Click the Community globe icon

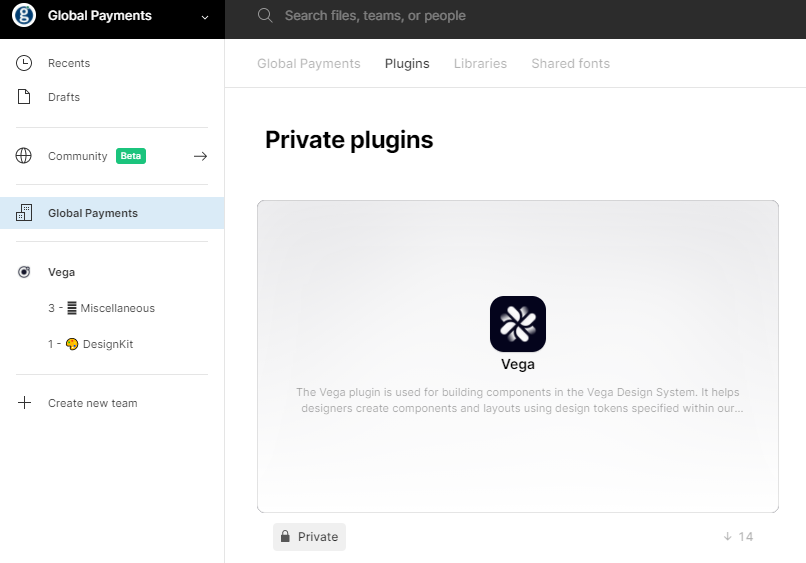point(24,156)
